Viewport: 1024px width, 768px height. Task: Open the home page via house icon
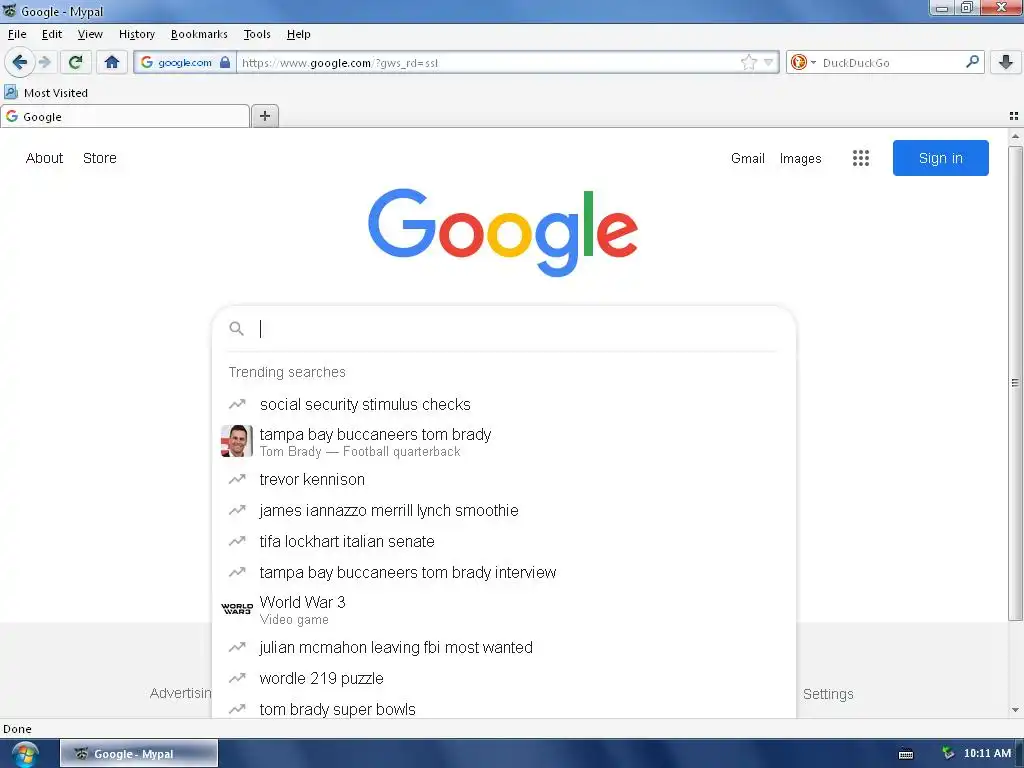pyautogui.click(x=112, y=63)
